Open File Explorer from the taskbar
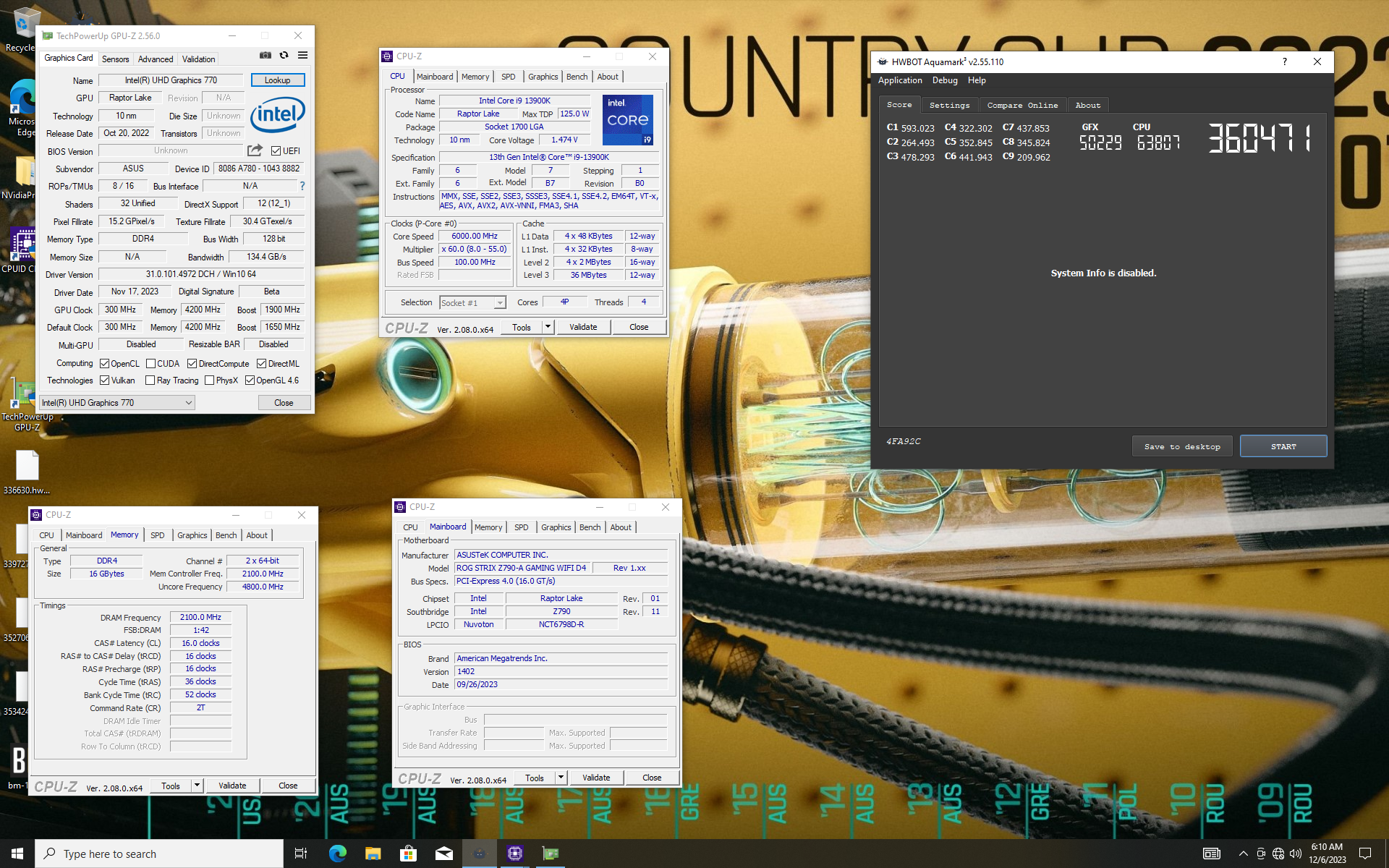Image resolution: width=1389 pixels, height=868 pixels. pyautogui.click(x=373, y=854)
